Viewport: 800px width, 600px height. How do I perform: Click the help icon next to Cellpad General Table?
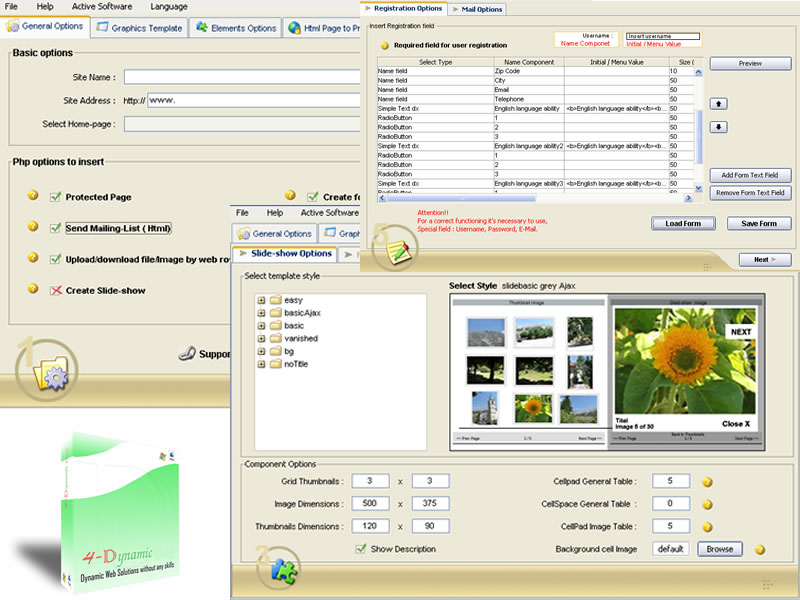coord(708,482)
